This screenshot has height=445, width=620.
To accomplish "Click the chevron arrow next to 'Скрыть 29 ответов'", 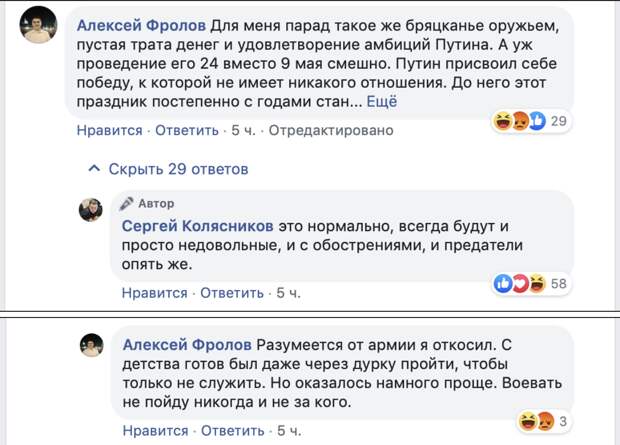I will [x=94, y=169].
